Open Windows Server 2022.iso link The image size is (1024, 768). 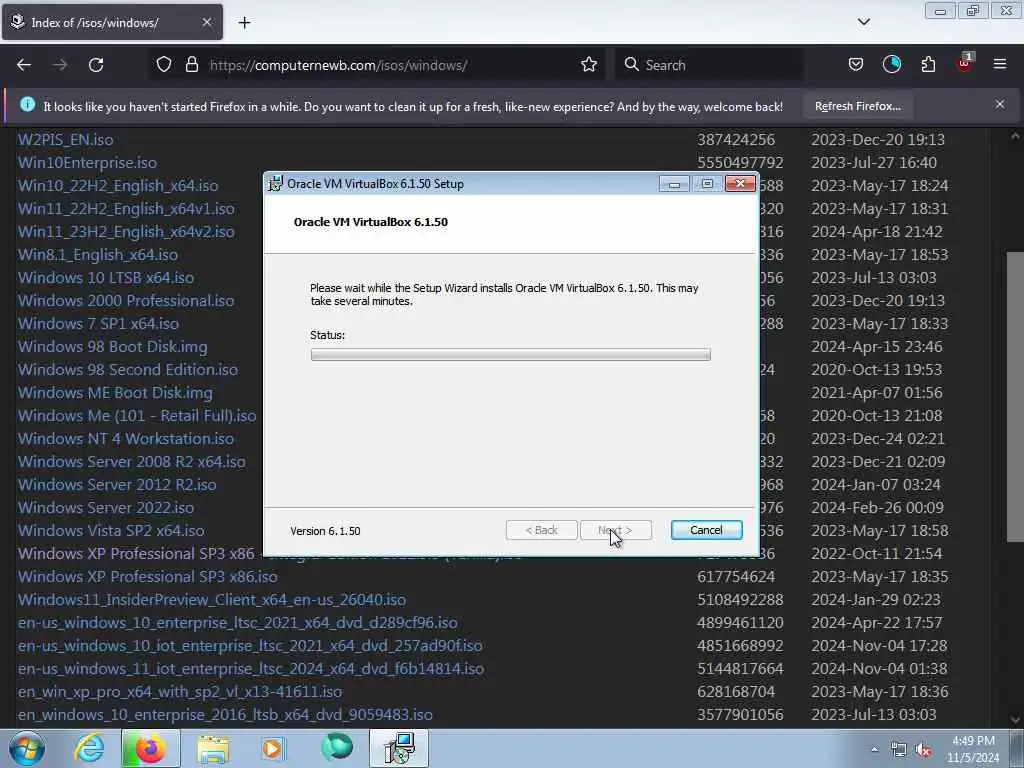click(106, 507)
